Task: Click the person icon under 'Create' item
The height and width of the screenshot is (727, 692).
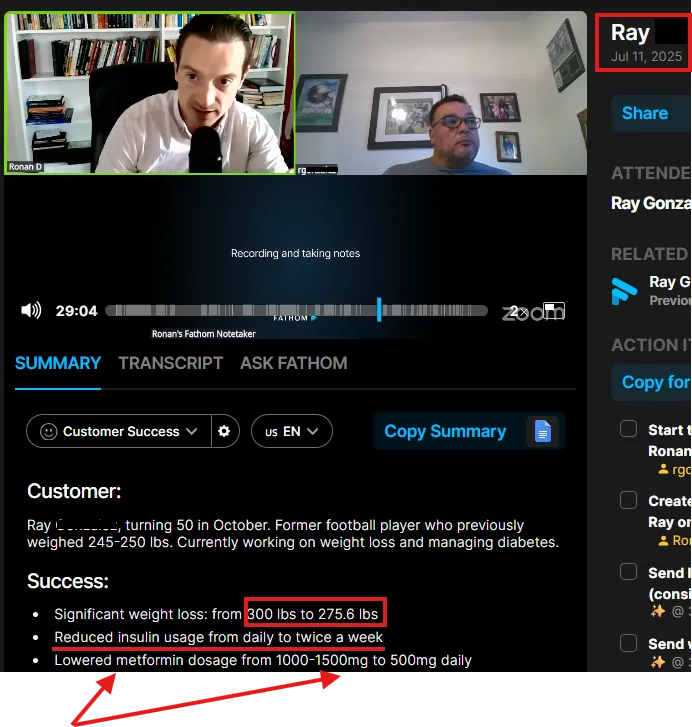Action: pos(663,540)
